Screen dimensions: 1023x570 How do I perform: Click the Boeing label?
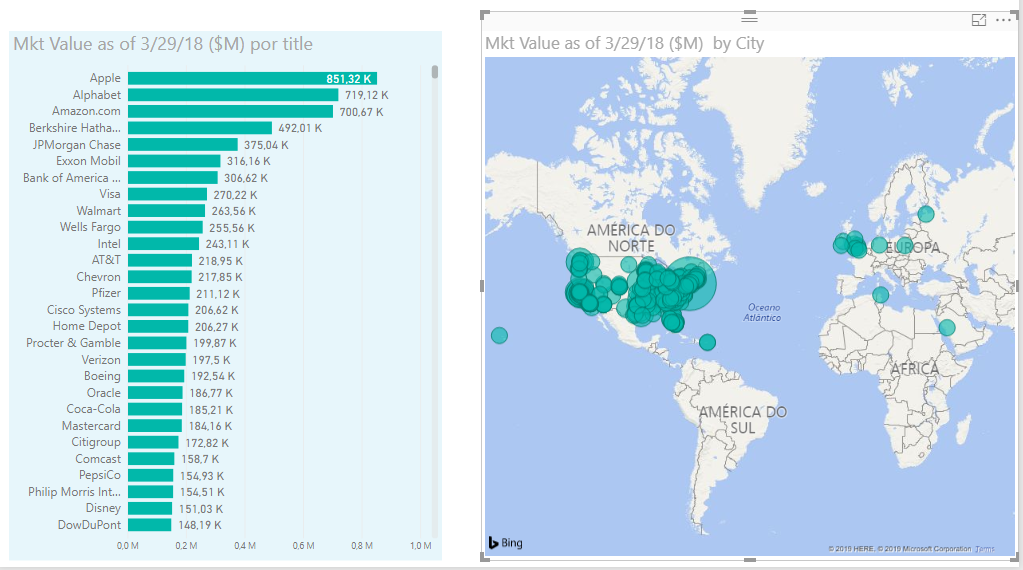coord(102,376)
